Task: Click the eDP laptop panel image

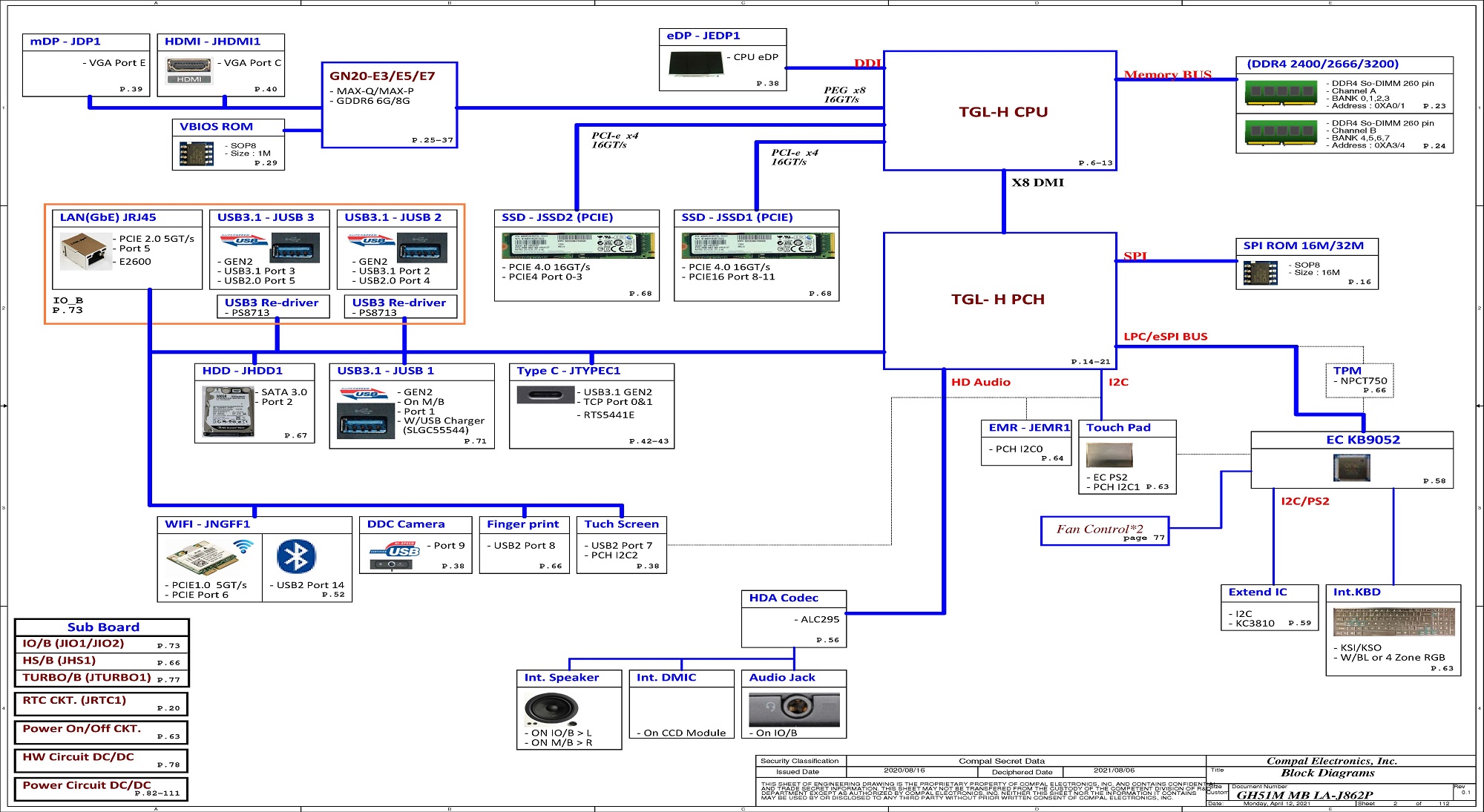Action: pos(695,64)
